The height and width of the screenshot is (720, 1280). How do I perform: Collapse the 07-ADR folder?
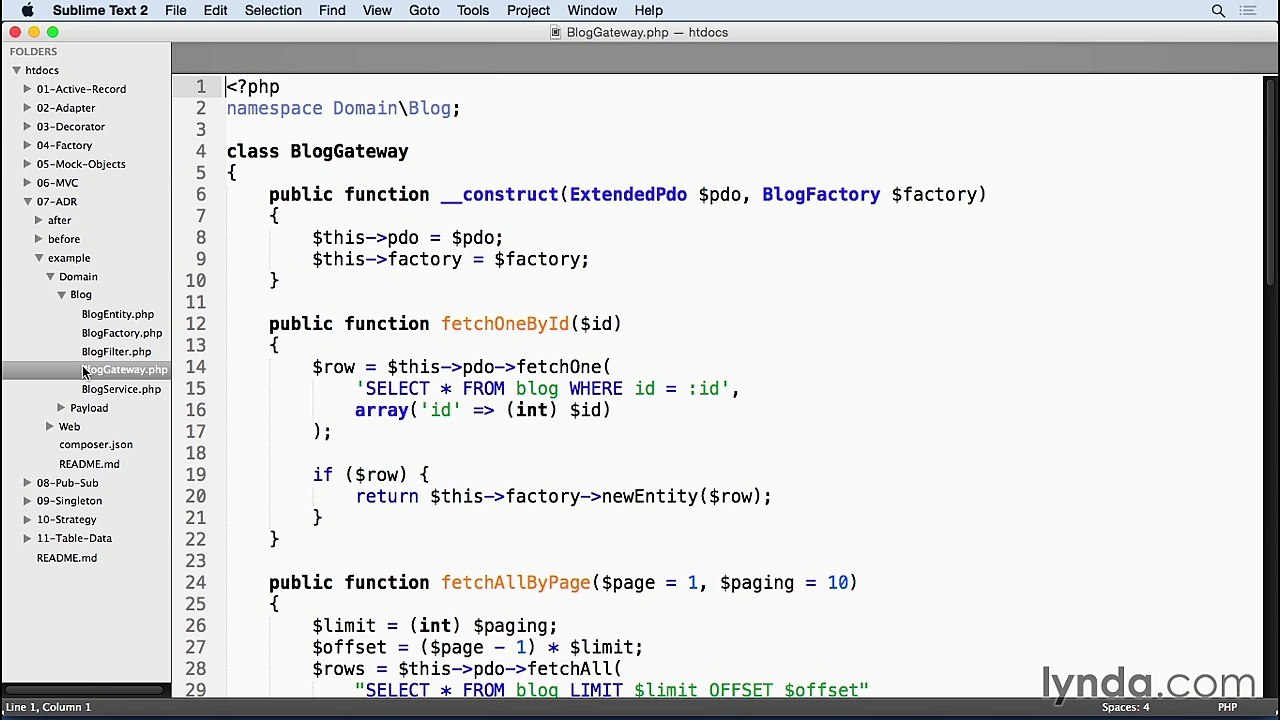[28, 202]
